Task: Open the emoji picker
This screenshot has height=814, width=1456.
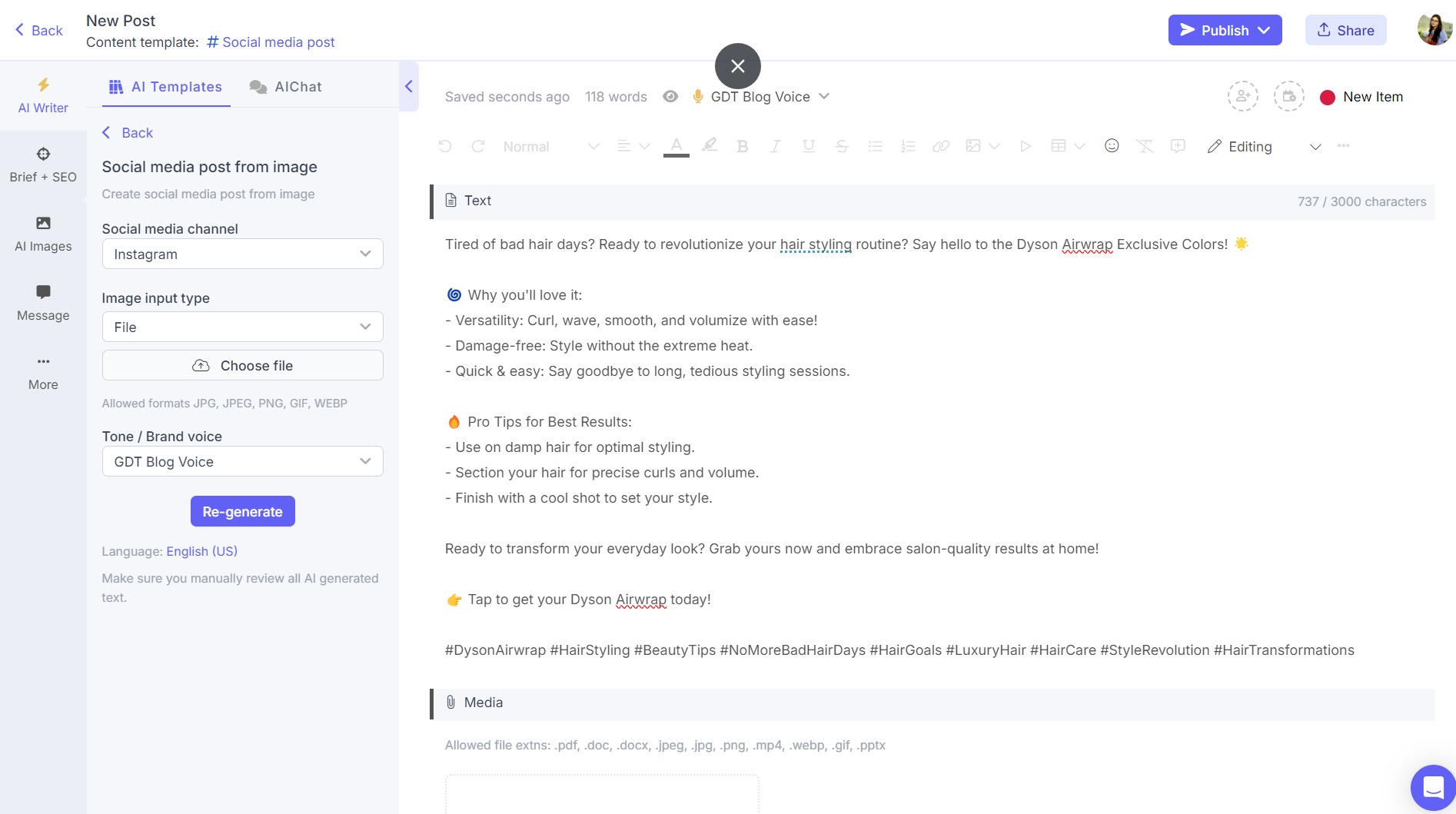Action: click(x=1112, y=145)
